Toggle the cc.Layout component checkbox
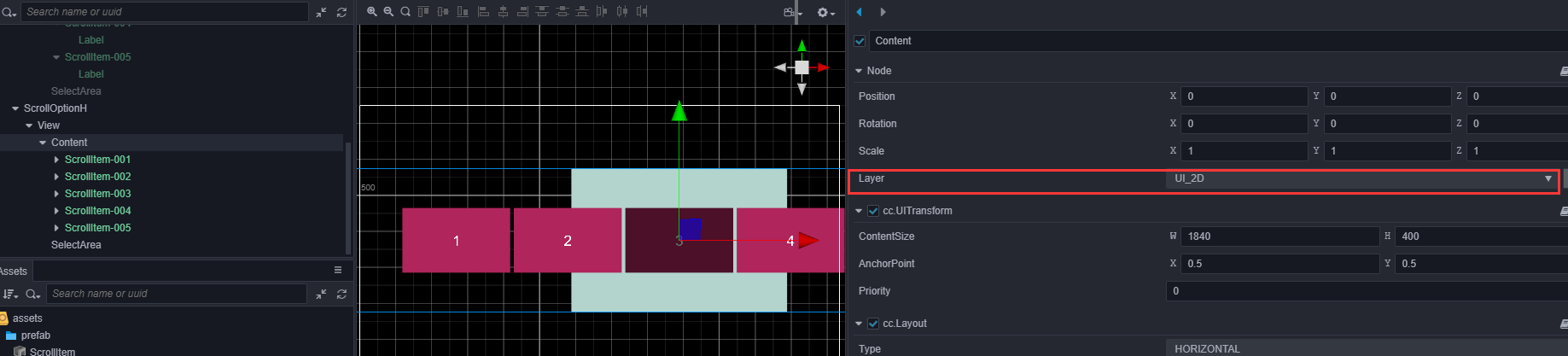Image resolution: width=1568 pixels, height=356 pixels. tap(873, 324)
